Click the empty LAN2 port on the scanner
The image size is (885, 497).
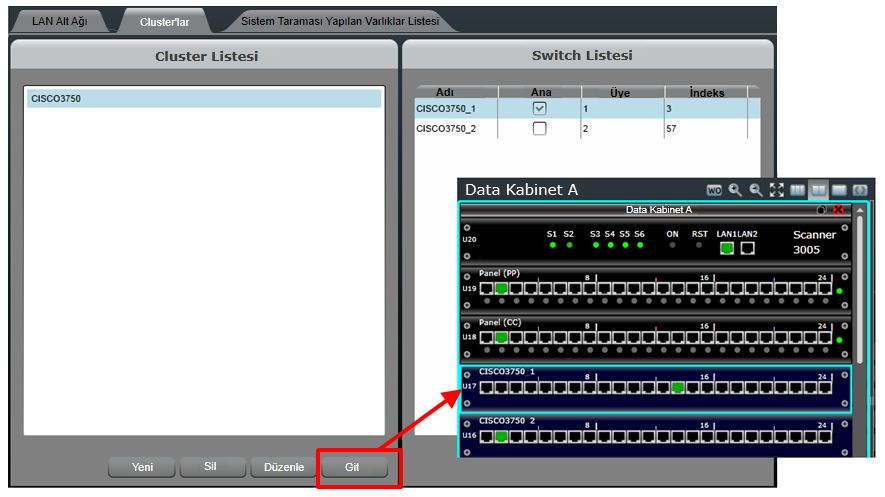point(747,248)
